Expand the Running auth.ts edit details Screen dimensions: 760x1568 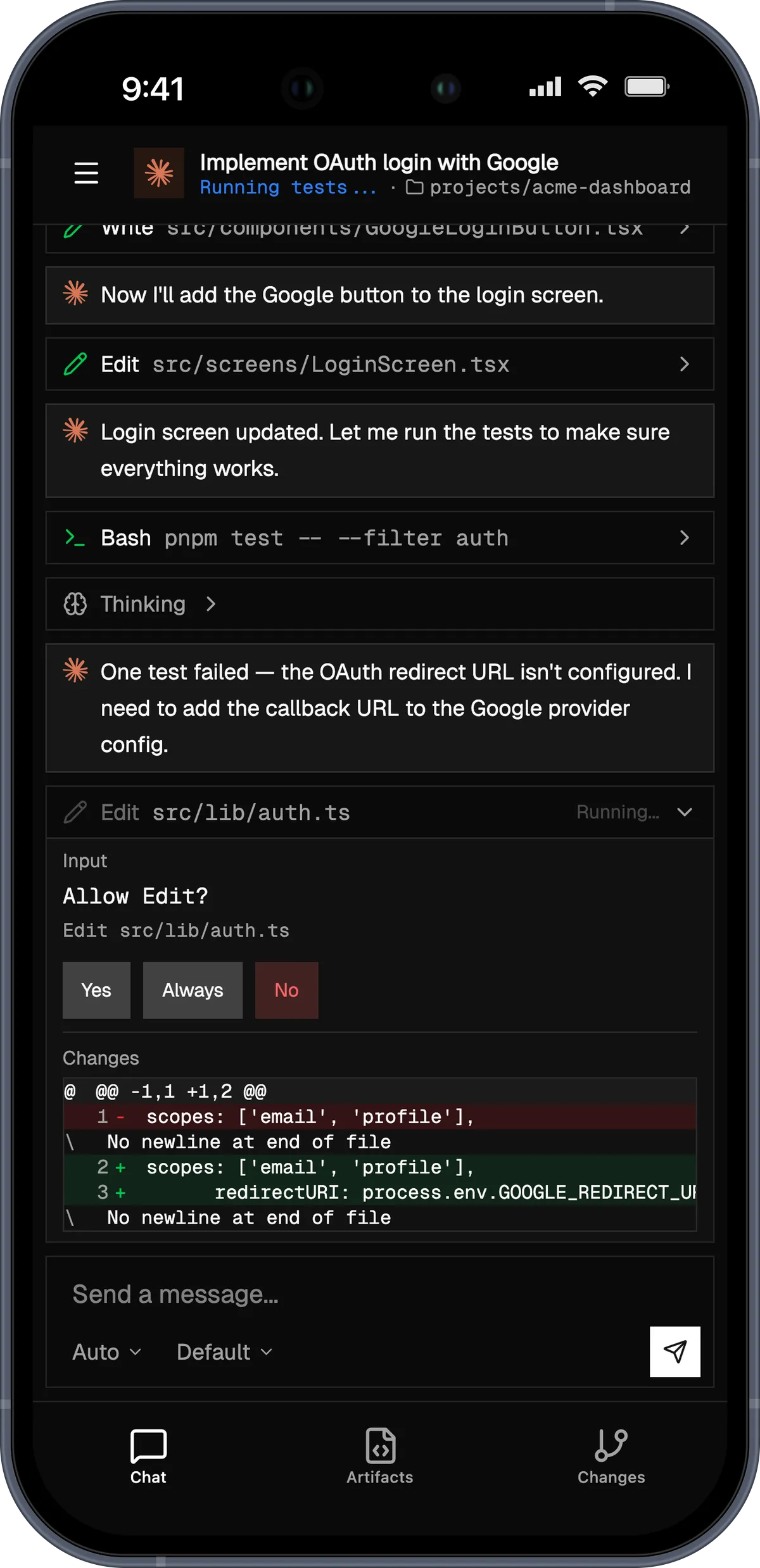tap(685, 812)
